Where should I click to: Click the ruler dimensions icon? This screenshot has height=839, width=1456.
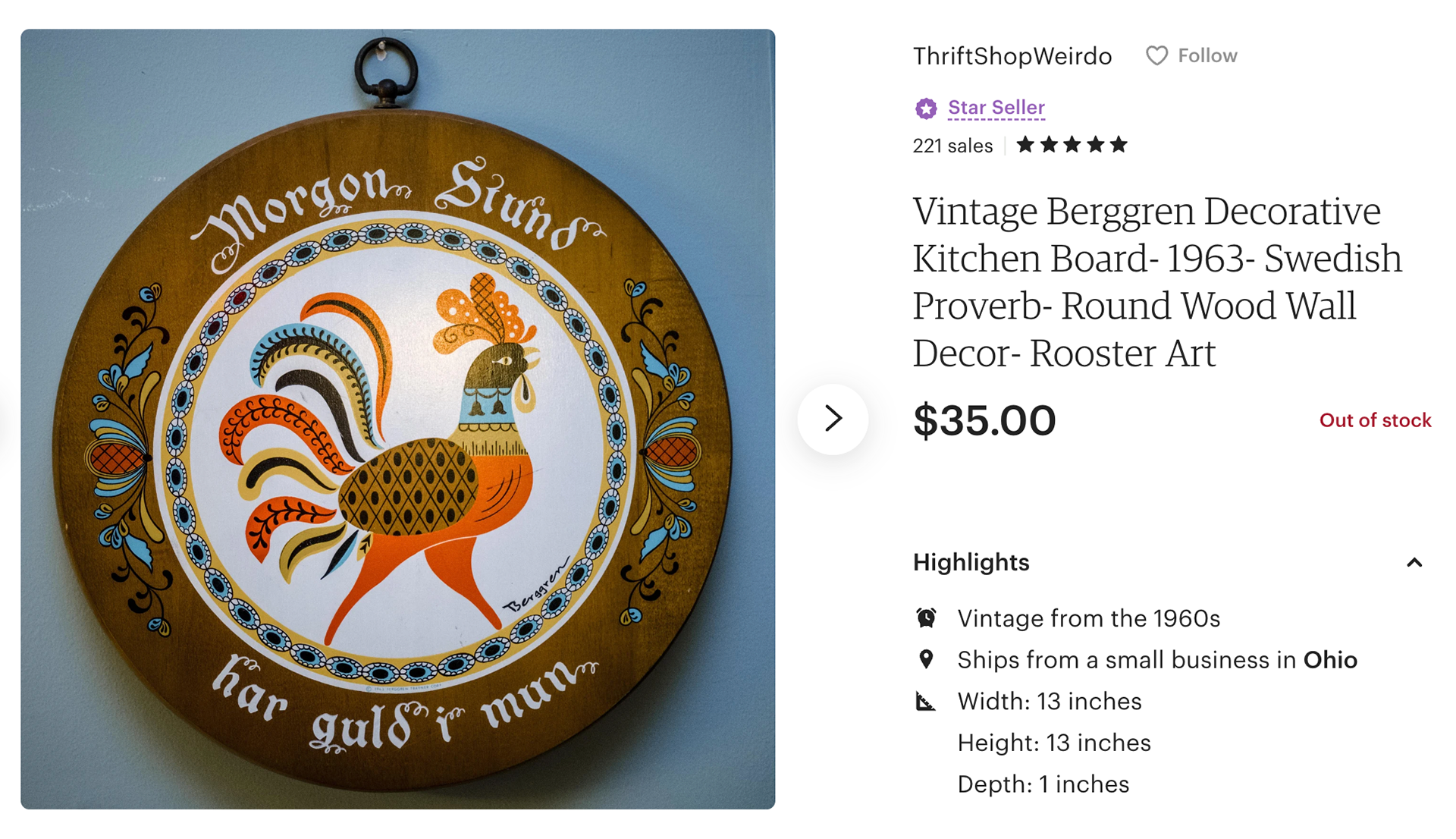[x=926, y=701]
